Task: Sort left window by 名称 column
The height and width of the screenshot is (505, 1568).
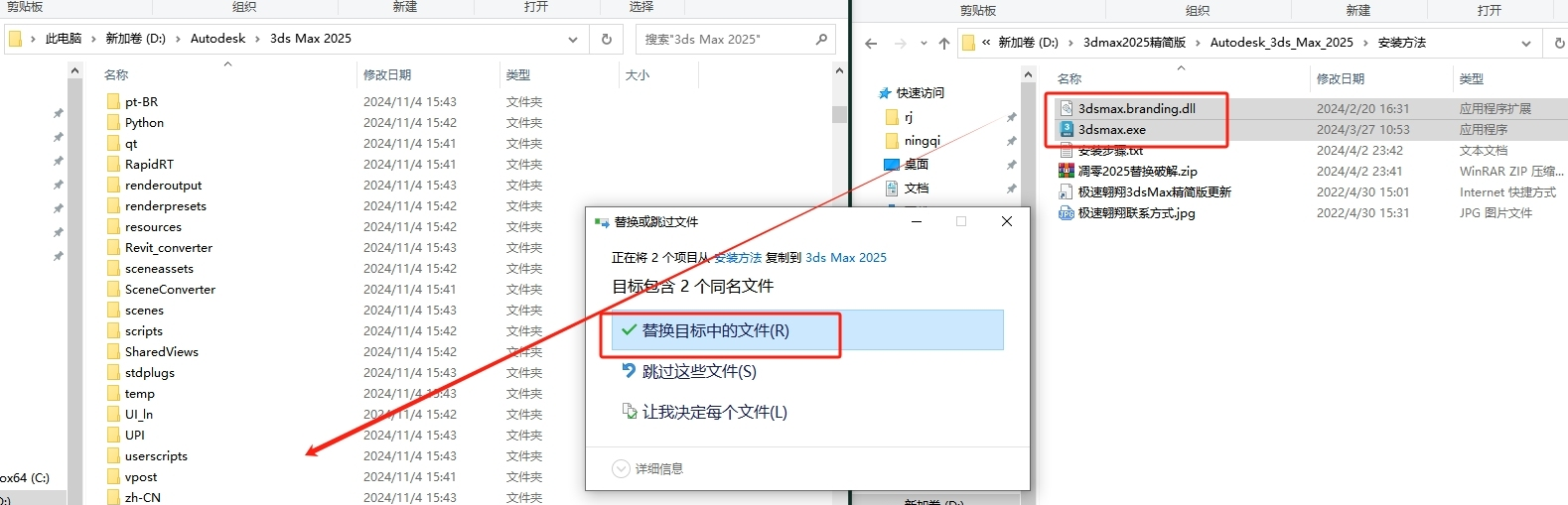Action: point(116,74)
